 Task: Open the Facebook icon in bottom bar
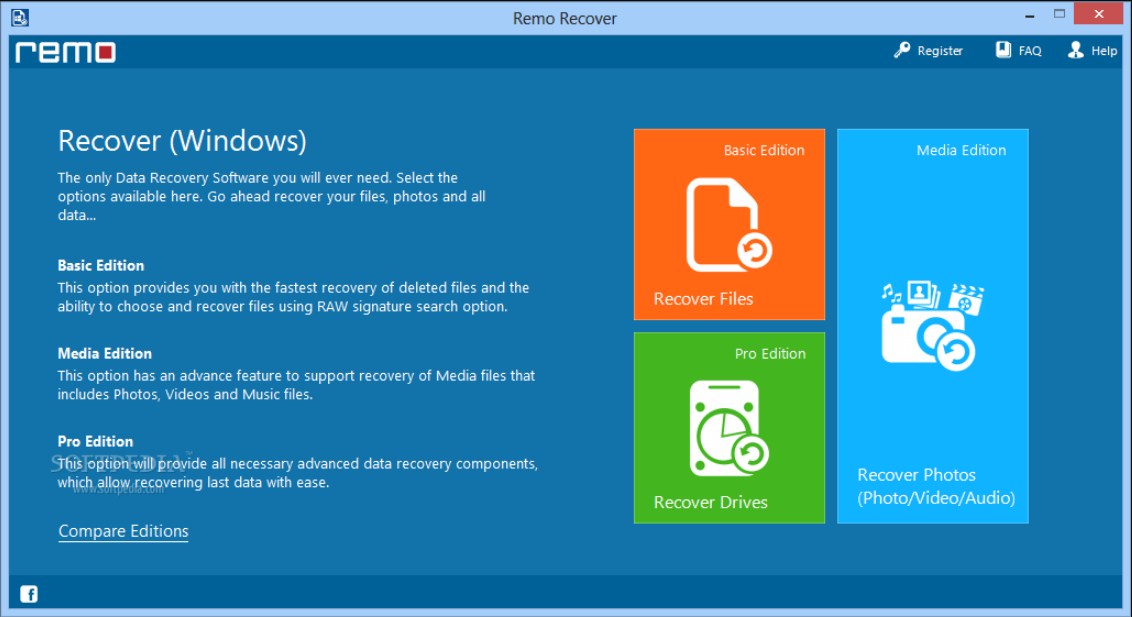coord(29,594)
